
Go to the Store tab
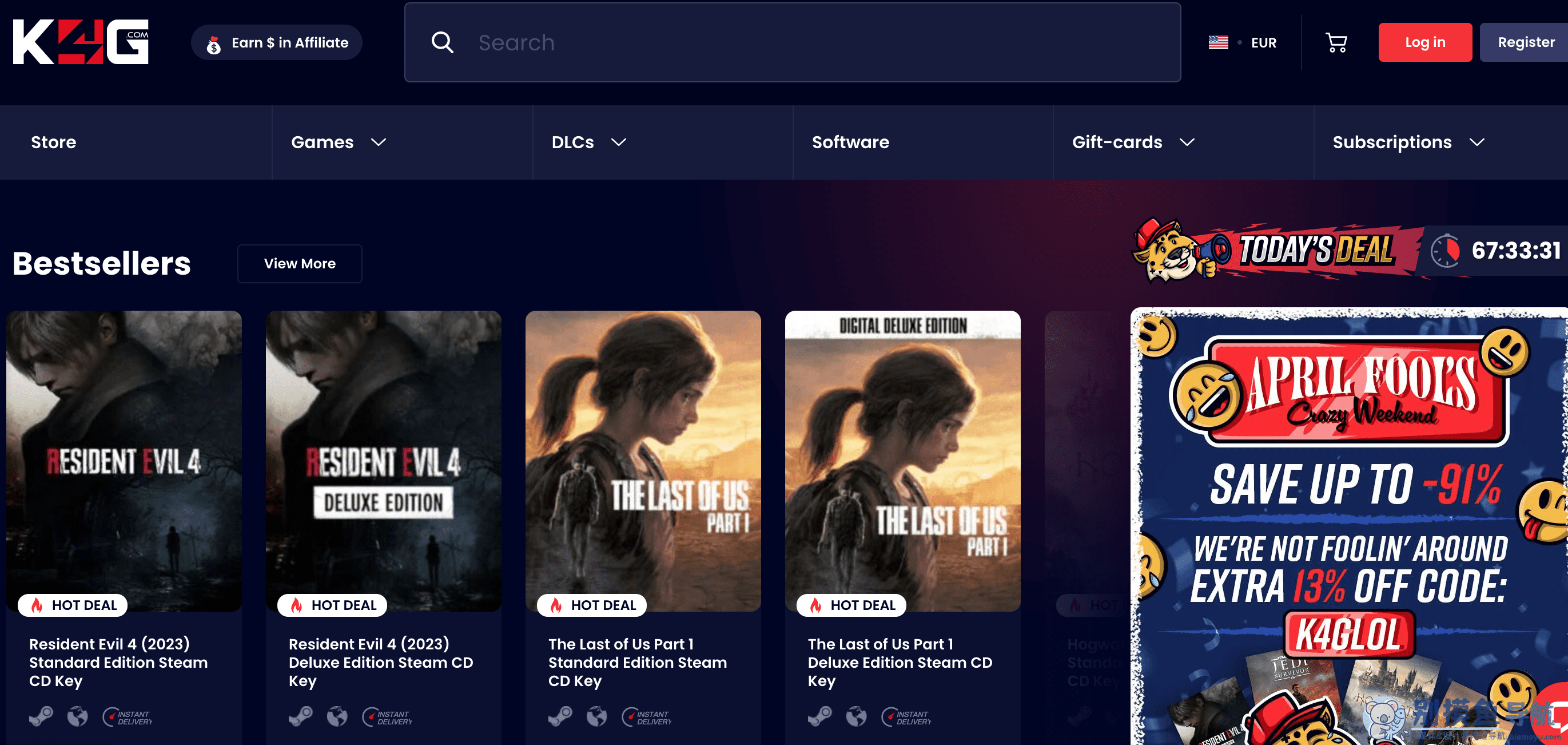tap(54, 142)
